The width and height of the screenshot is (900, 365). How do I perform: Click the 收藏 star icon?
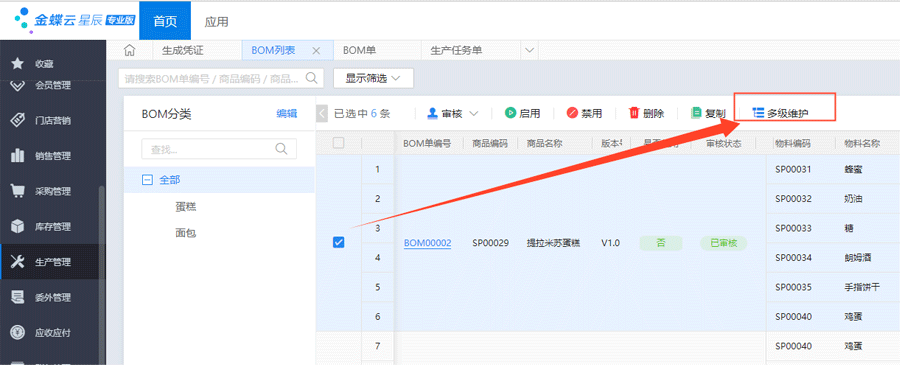tap(17, 63)
